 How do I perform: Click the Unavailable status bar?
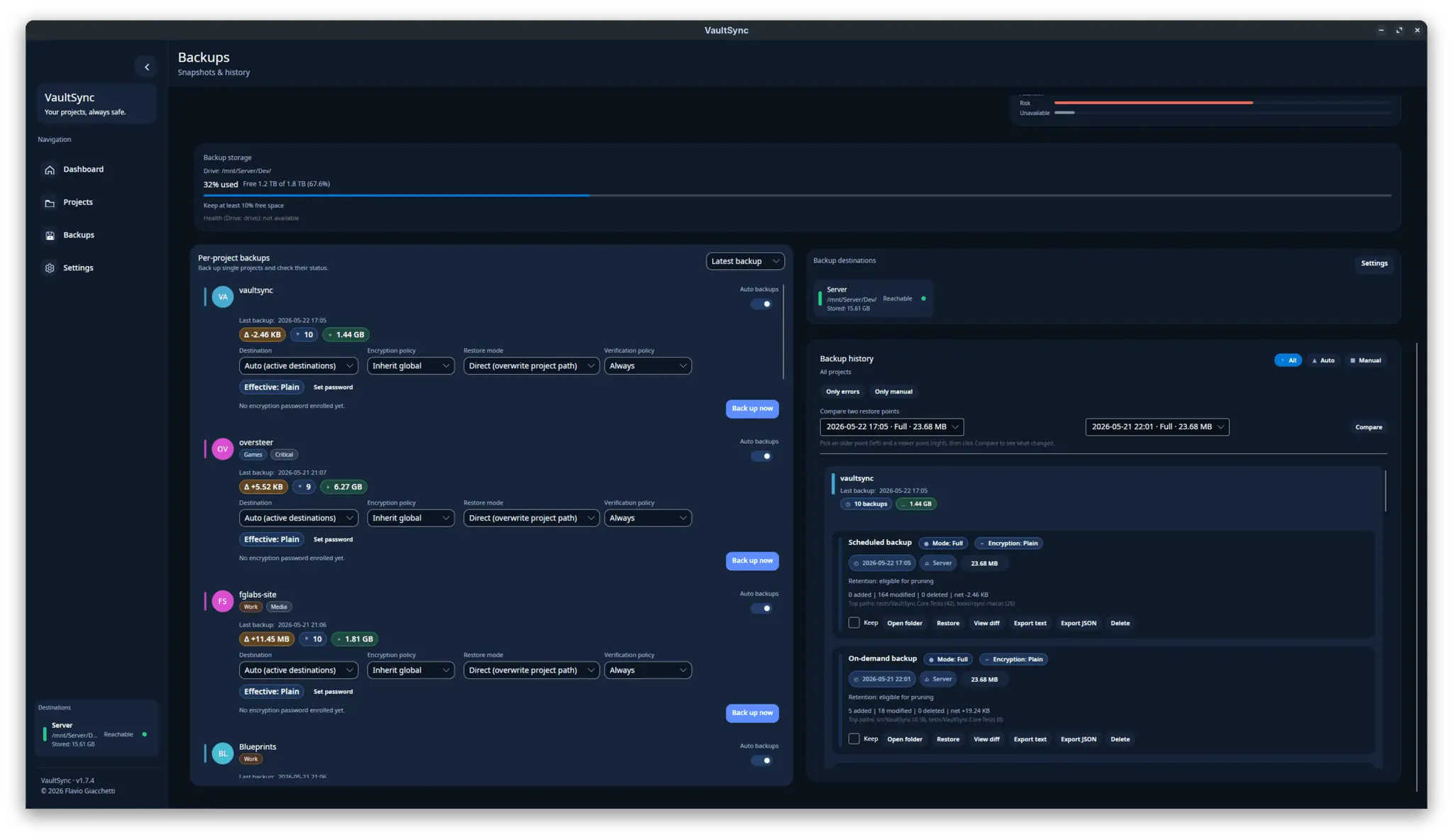click(1064, 113)
